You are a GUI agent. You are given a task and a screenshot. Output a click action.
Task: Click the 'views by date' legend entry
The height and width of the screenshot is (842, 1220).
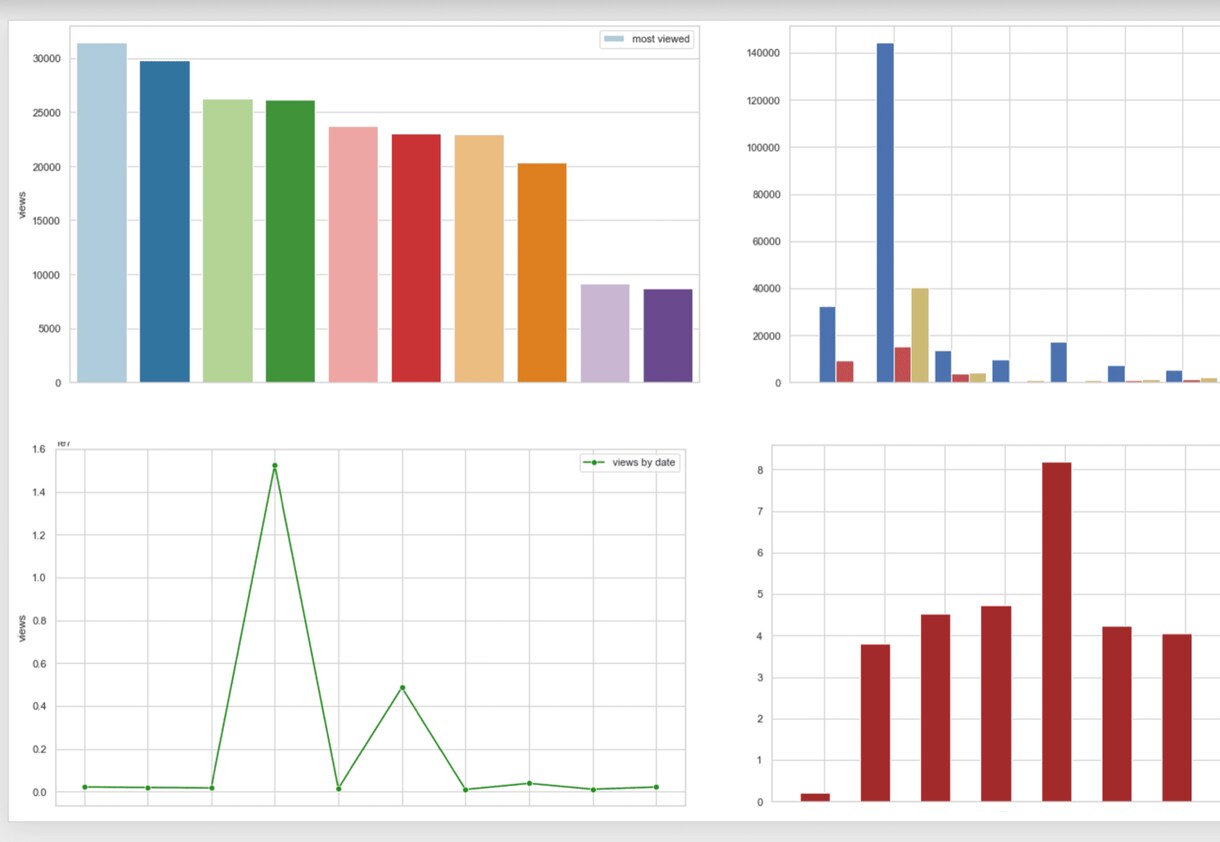click(x=630, y=463)
